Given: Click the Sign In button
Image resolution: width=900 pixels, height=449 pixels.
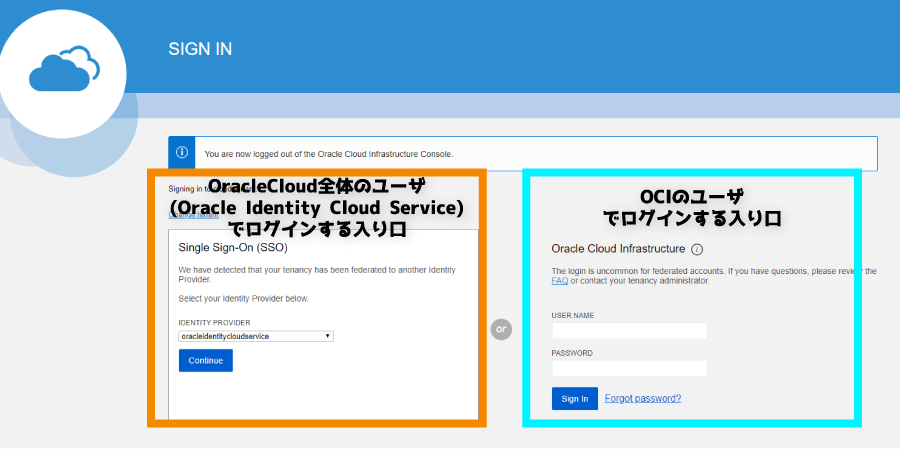Looking at the screenshot, I should pyautogui.click(x=575, y=398).
